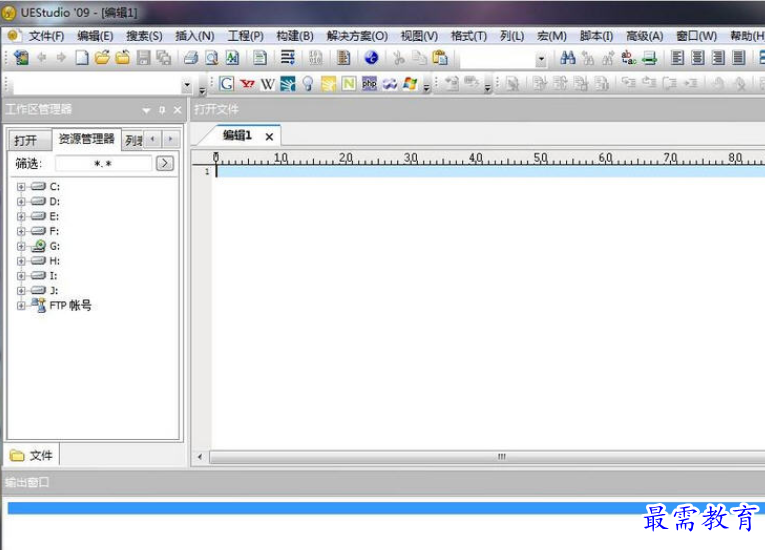Open workspace manager panel menu arrow
Viewport: 765px width, 550px height.
pyautogui.click(x=146, y=111)
